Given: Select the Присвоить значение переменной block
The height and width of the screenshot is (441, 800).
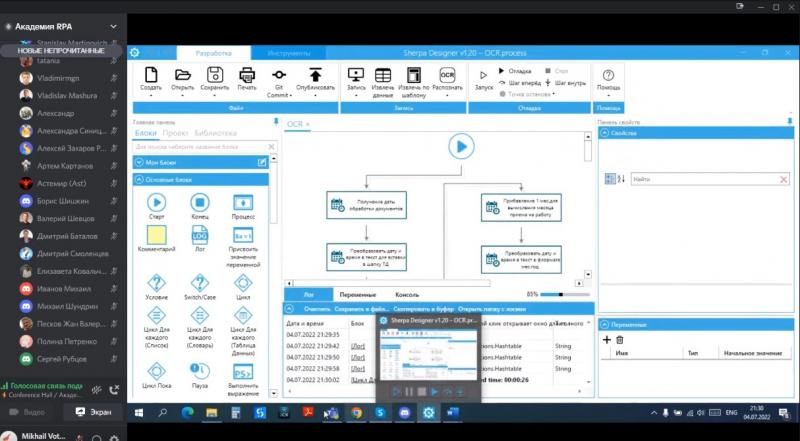Looking at the screenshot, I should 243,235.
